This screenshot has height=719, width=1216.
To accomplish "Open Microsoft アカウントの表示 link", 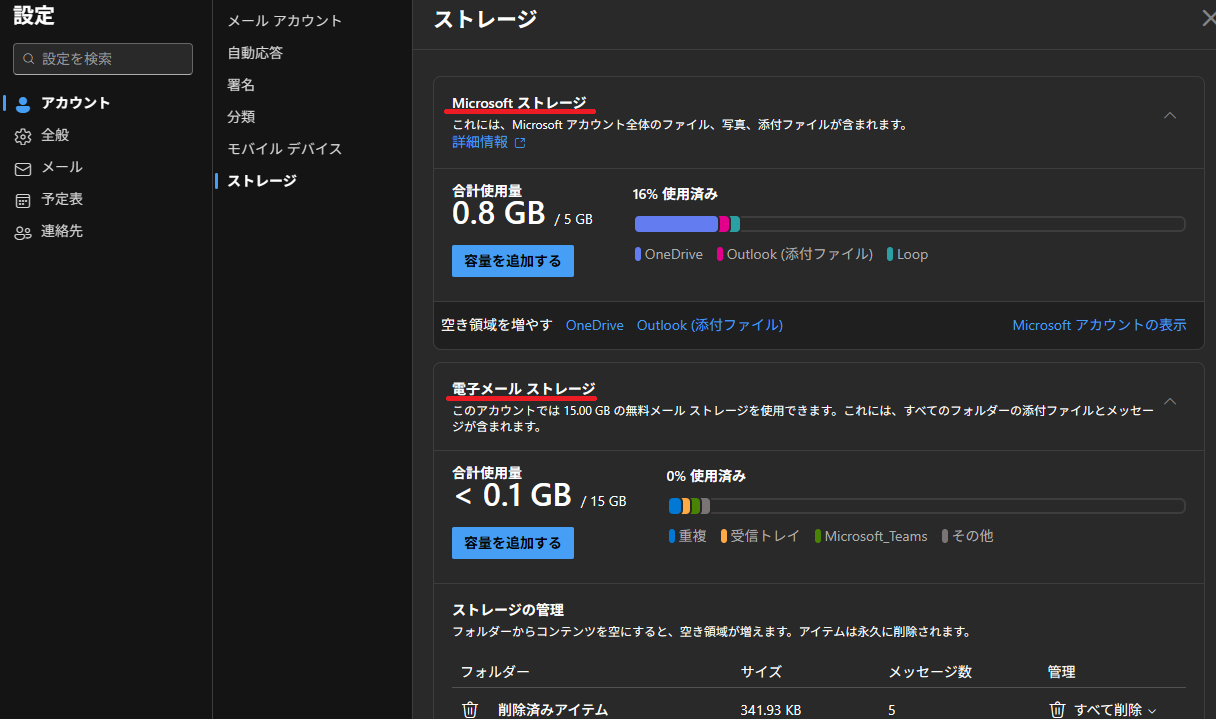I will click(1099, 325).
